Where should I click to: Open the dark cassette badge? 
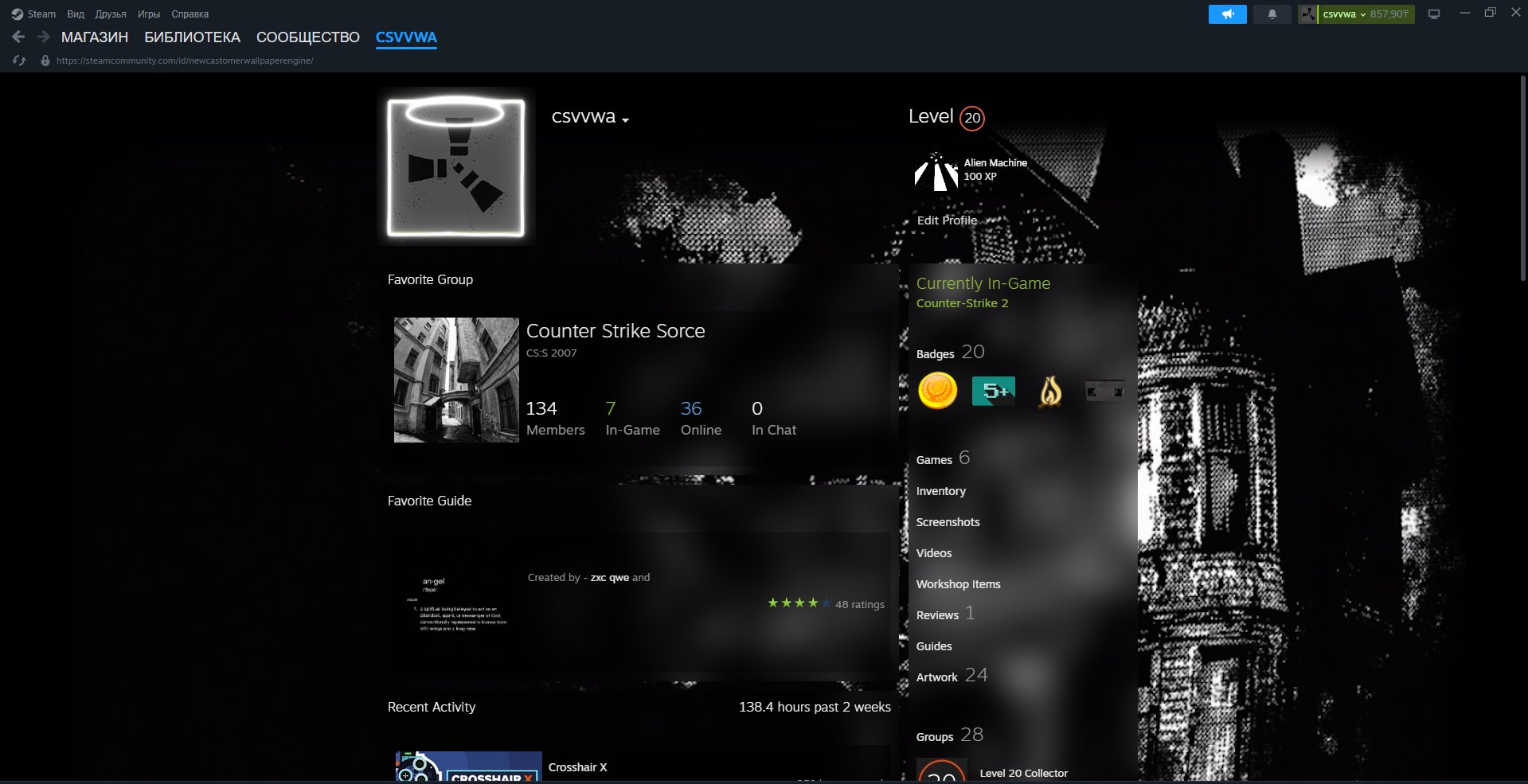1105,391
